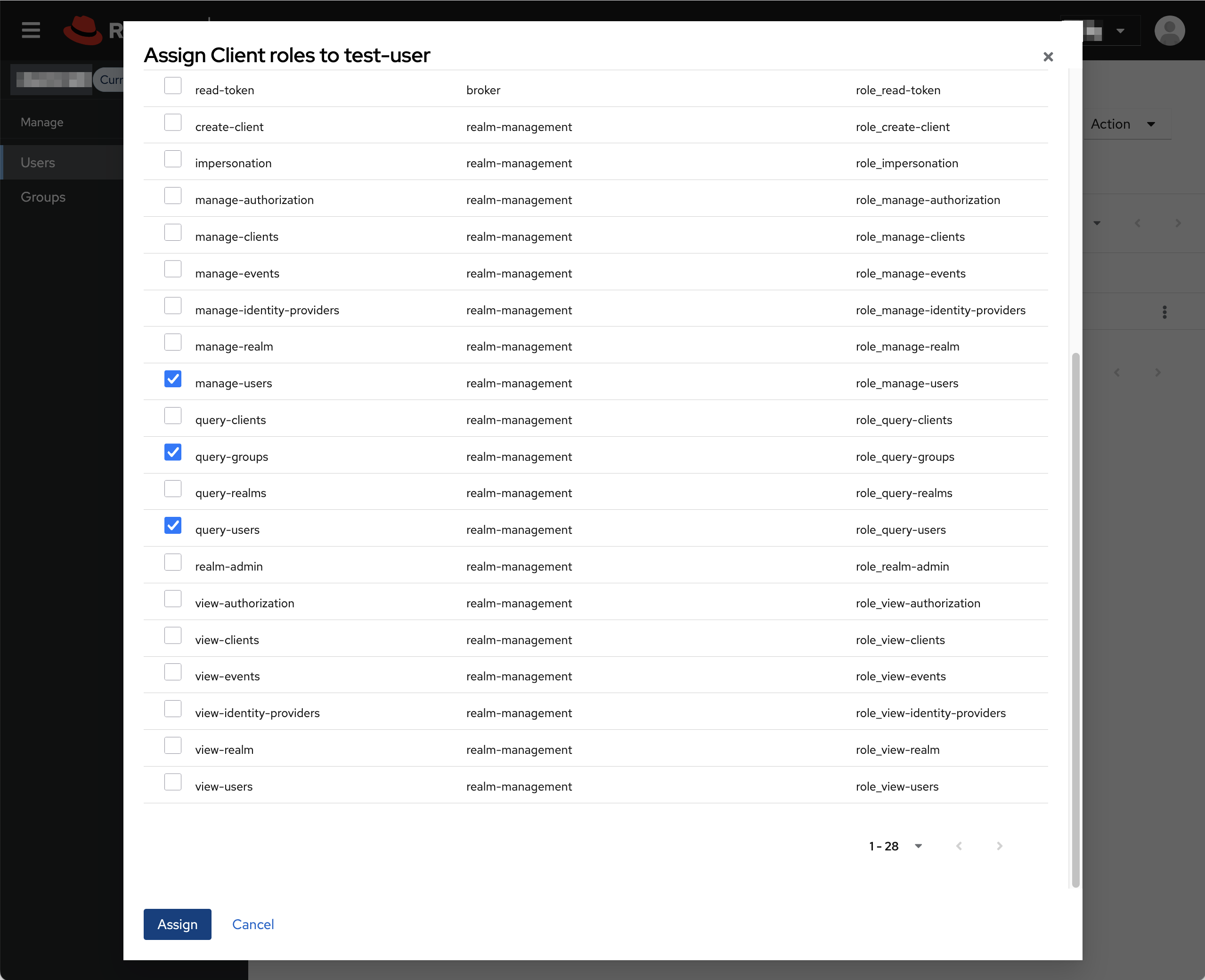Check the view-clients role checkbox
This screenshot has height=980, width=1205.
[173, 636]
